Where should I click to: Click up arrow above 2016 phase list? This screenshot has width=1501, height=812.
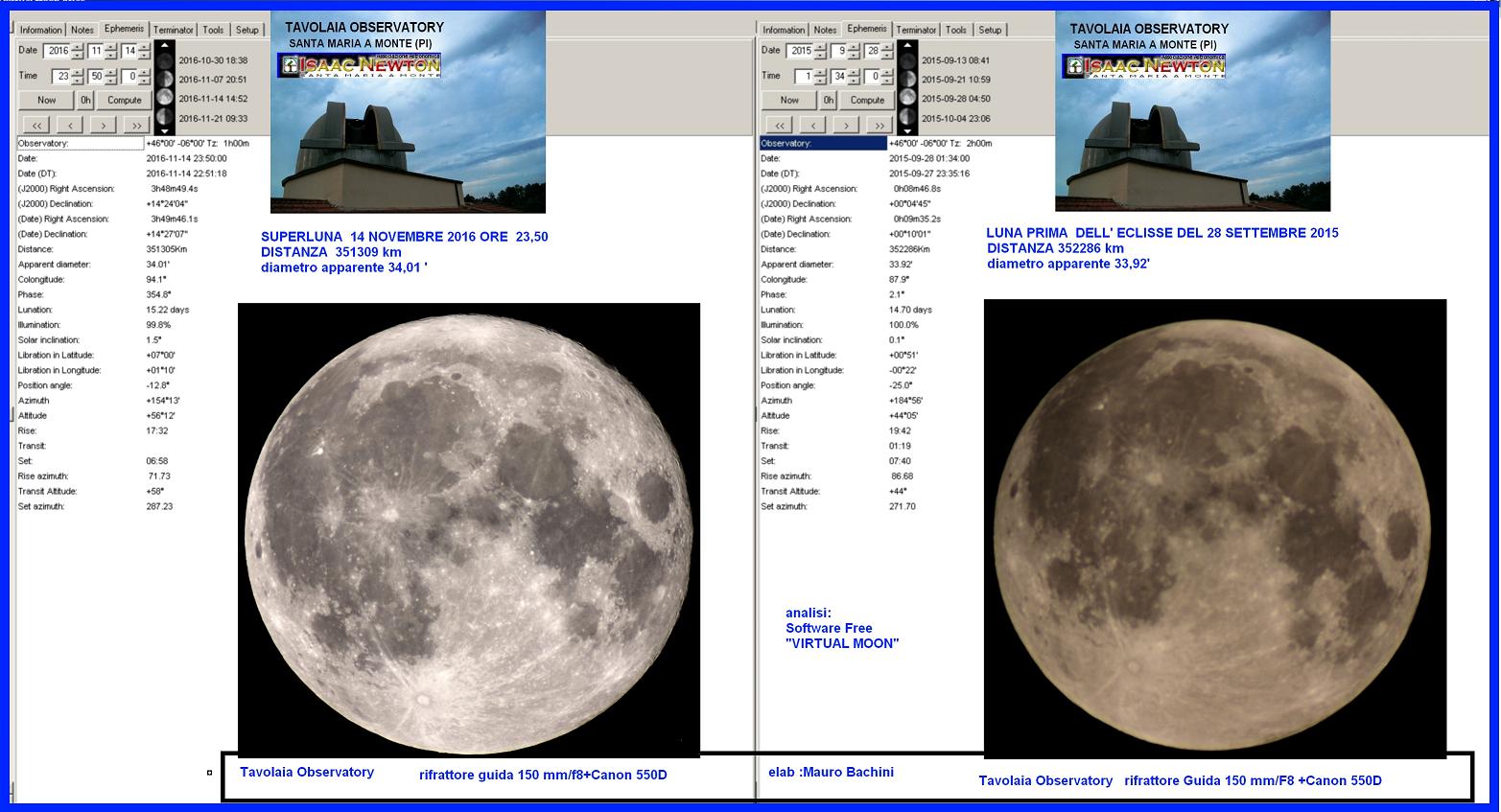[165, 45]
